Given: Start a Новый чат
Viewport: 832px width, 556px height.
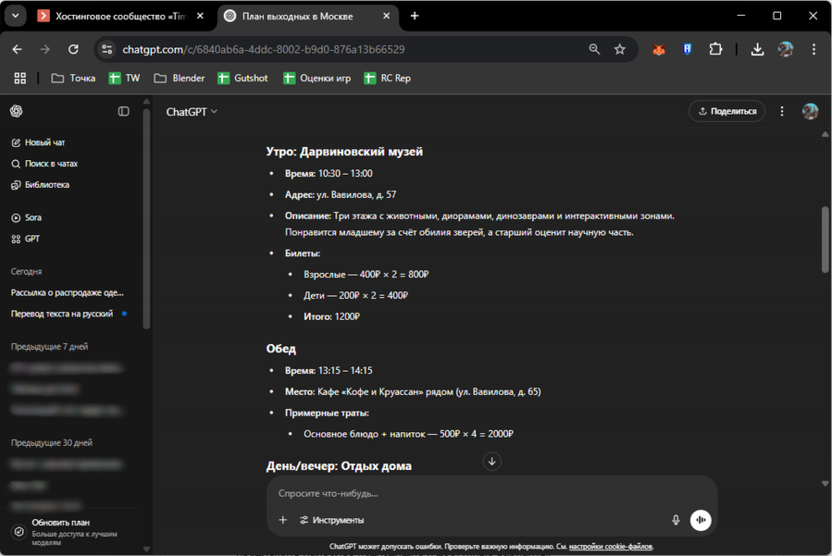Looking at the screenshot, I should [x=38, y=142].
